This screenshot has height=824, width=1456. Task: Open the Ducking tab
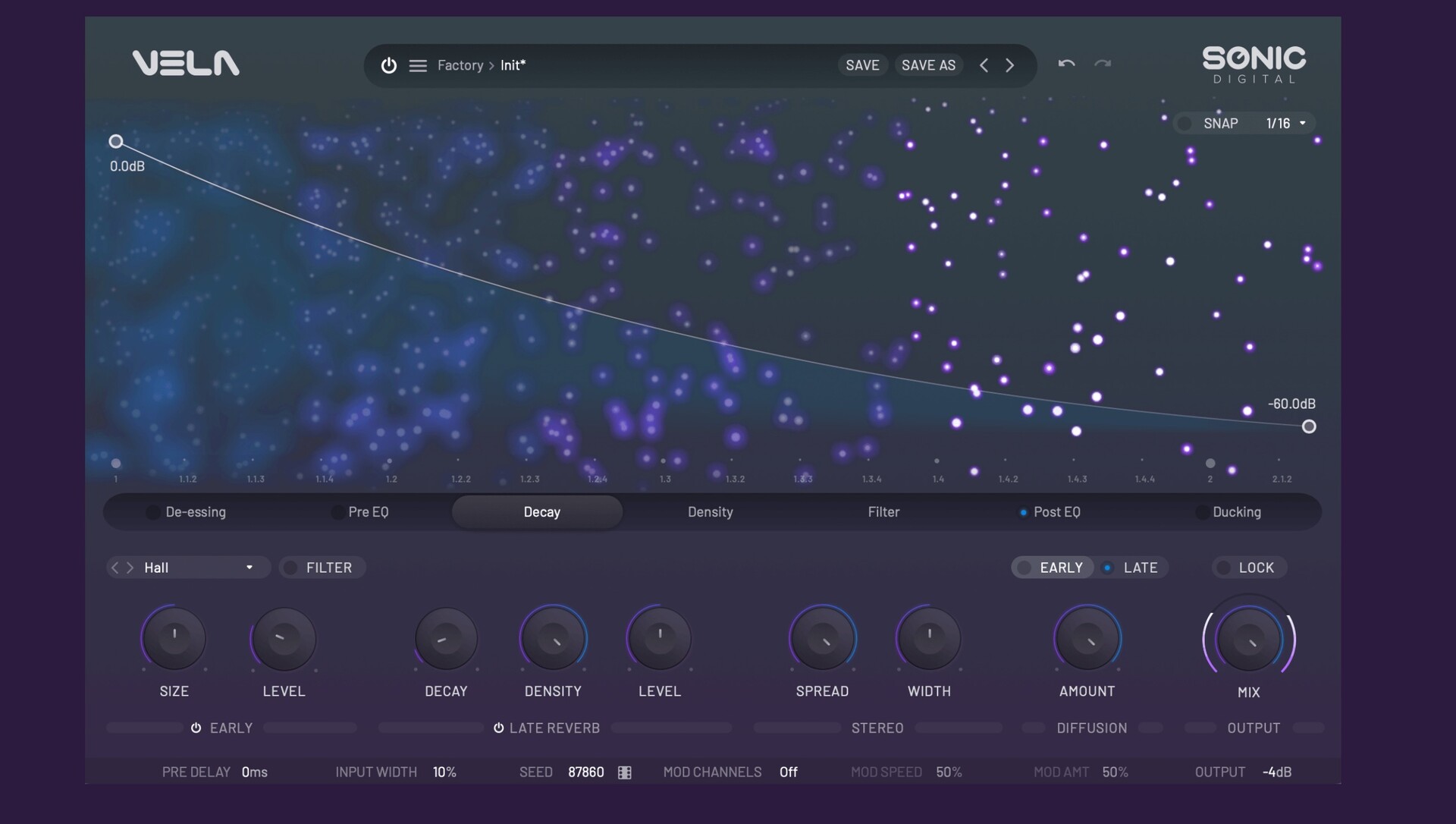1237,512
